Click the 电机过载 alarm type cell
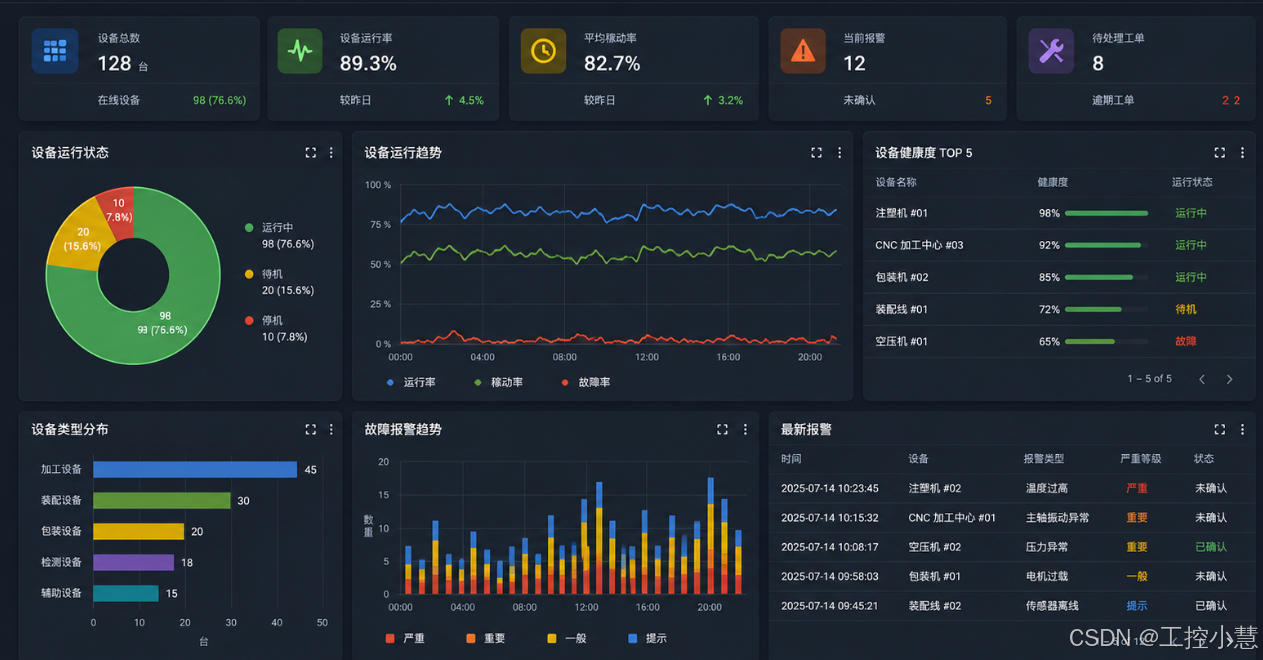The width and height of the screenshot is (1263, 660). (1047, 576)
